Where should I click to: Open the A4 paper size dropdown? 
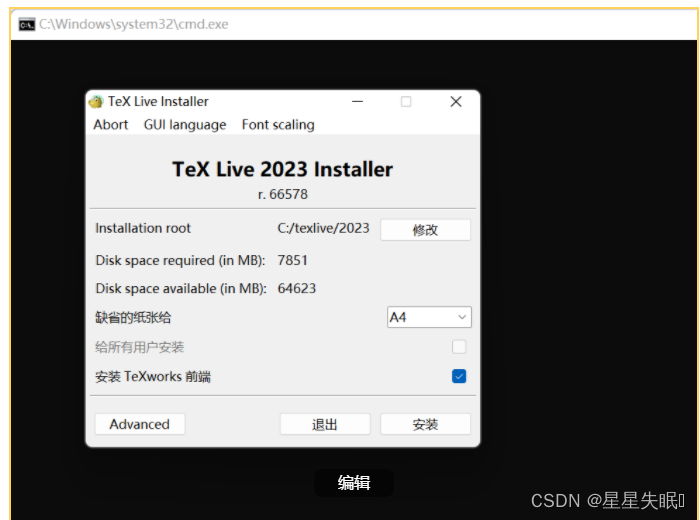429,317
